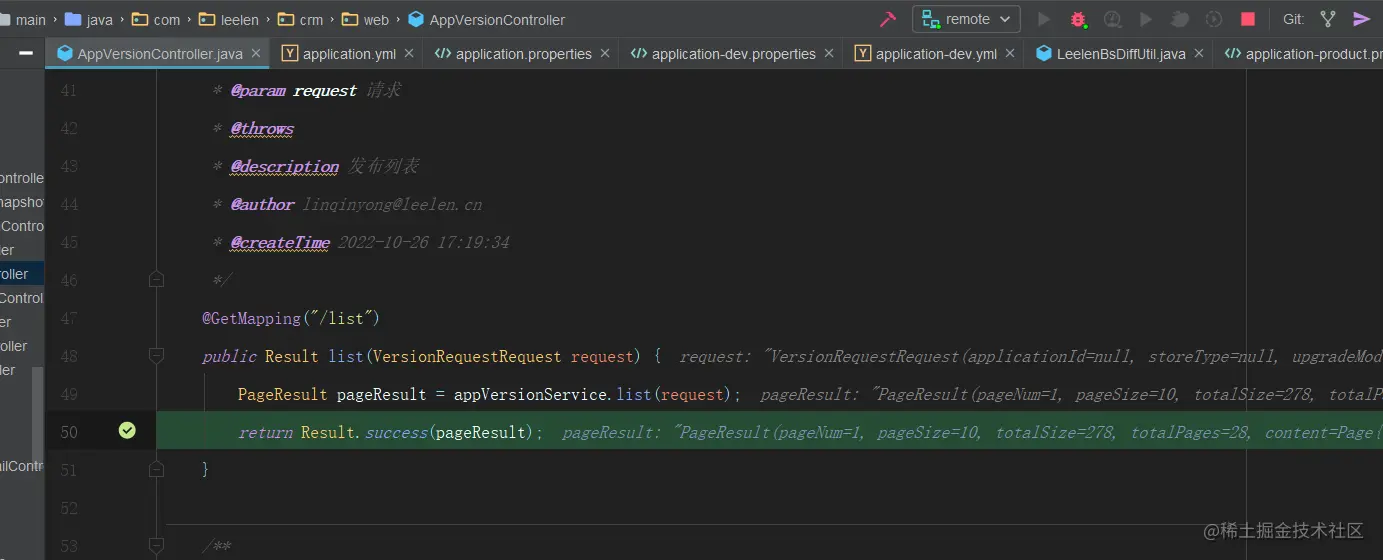Click the @param request comment line
Image resolution: width=1383 pixels, height=560 pixels.
306,90
